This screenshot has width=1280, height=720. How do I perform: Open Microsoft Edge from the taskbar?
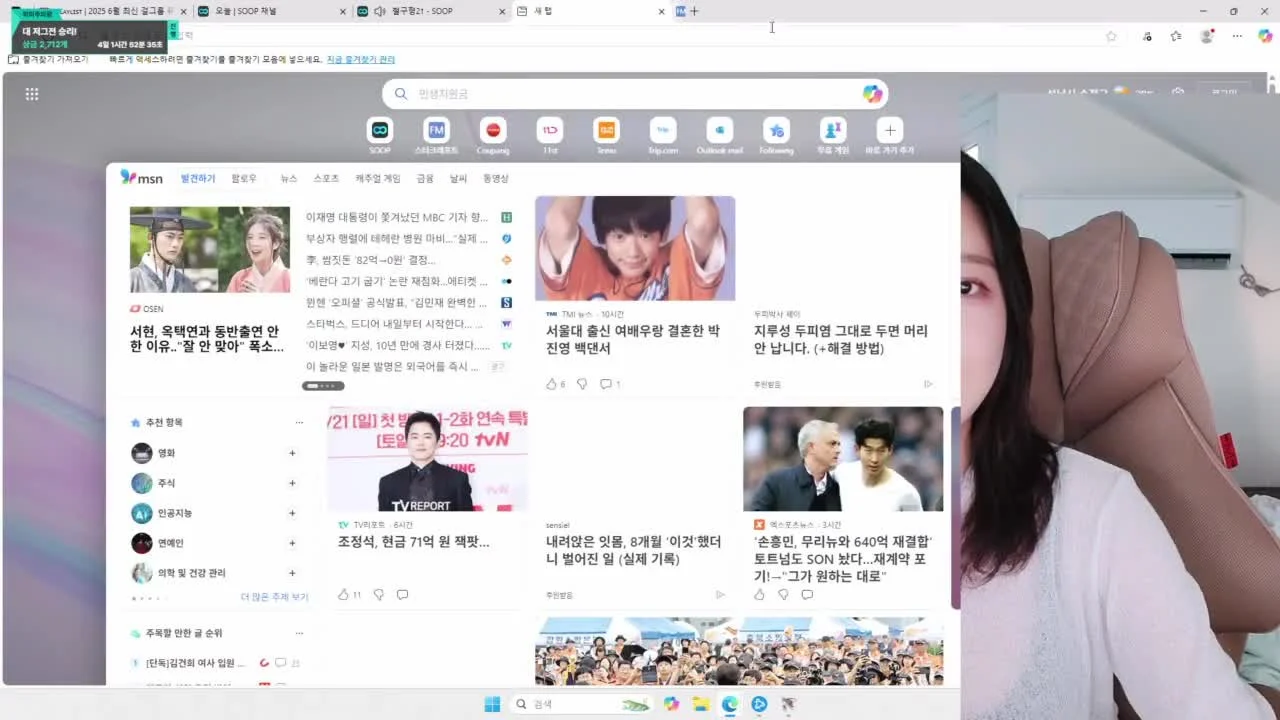click(x=730, y=704)
